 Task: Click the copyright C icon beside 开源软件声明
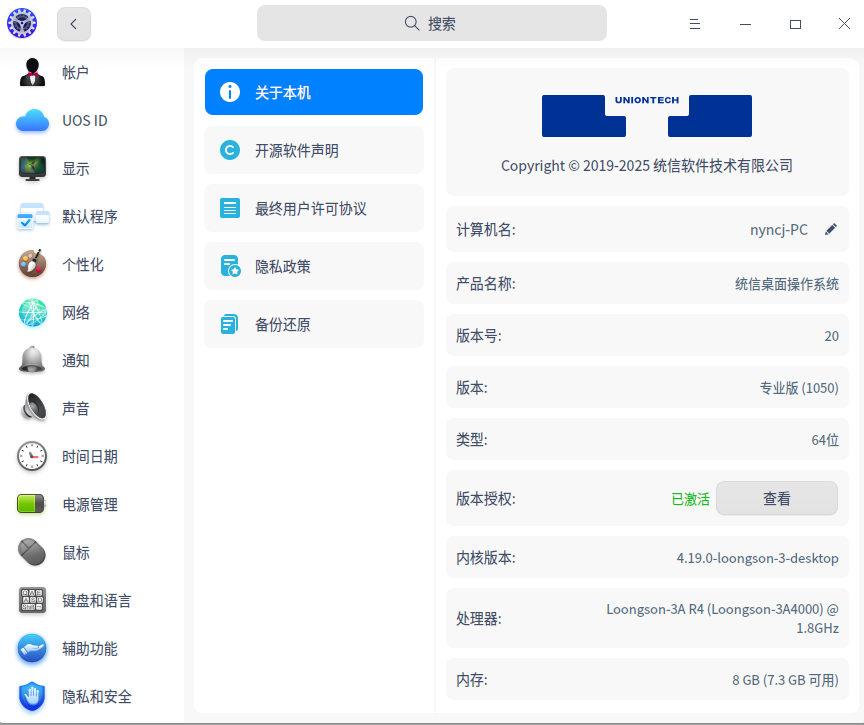230,150
